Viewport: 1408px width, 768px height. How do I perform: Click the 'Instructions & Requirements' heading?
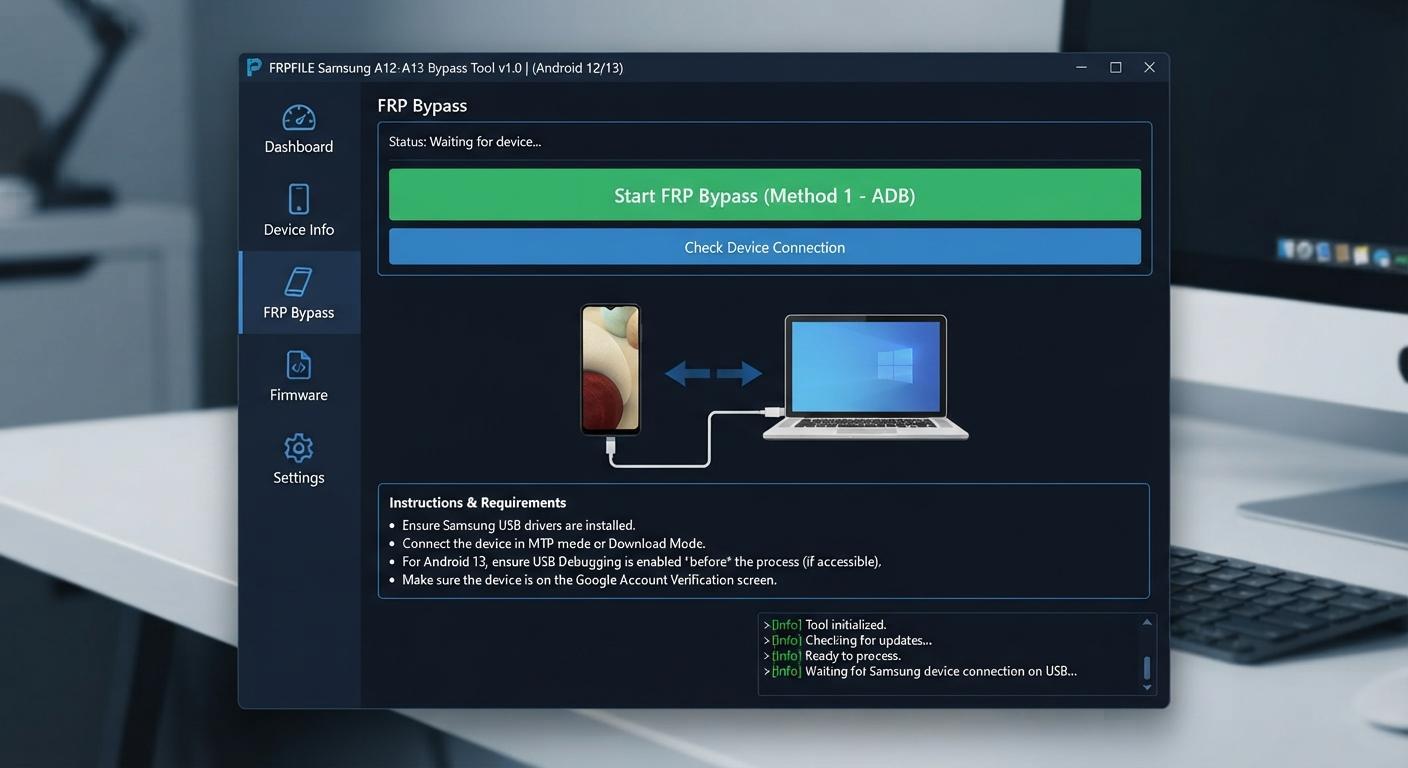477,503
